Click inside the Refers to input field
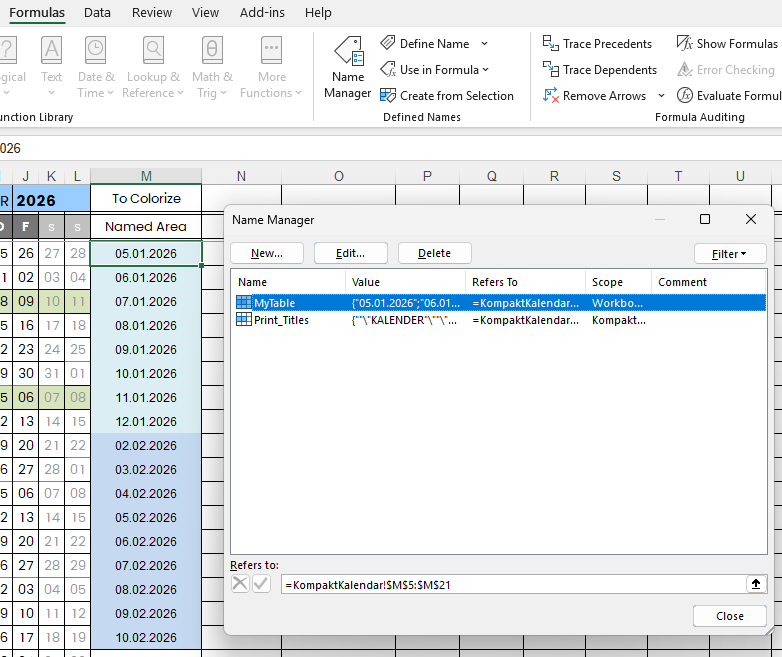 (x=510, y=585)
